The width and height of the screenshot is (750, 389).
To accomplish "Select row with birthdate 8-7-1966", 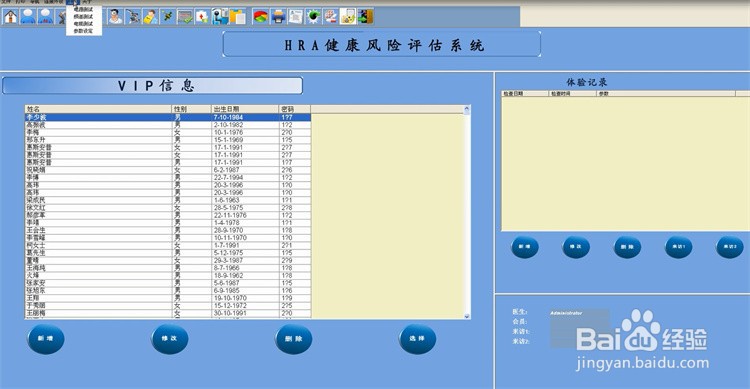I will [x=167, y=268].
